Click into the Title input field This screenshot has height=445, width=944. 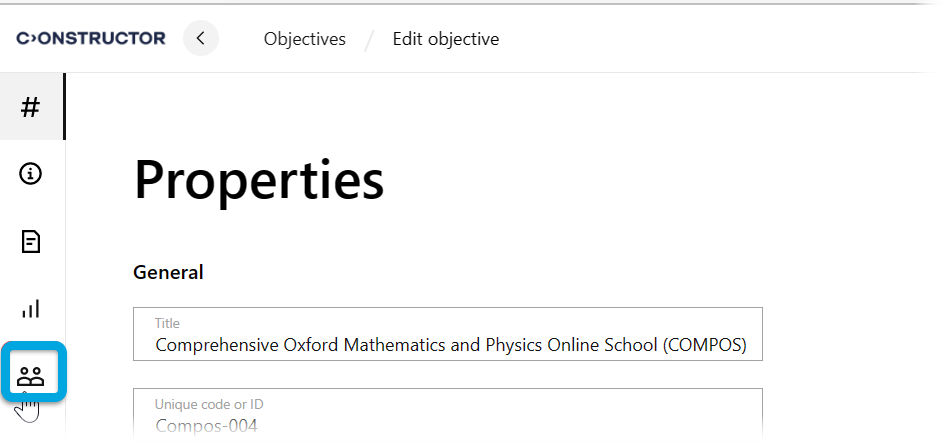coord(448,335)
